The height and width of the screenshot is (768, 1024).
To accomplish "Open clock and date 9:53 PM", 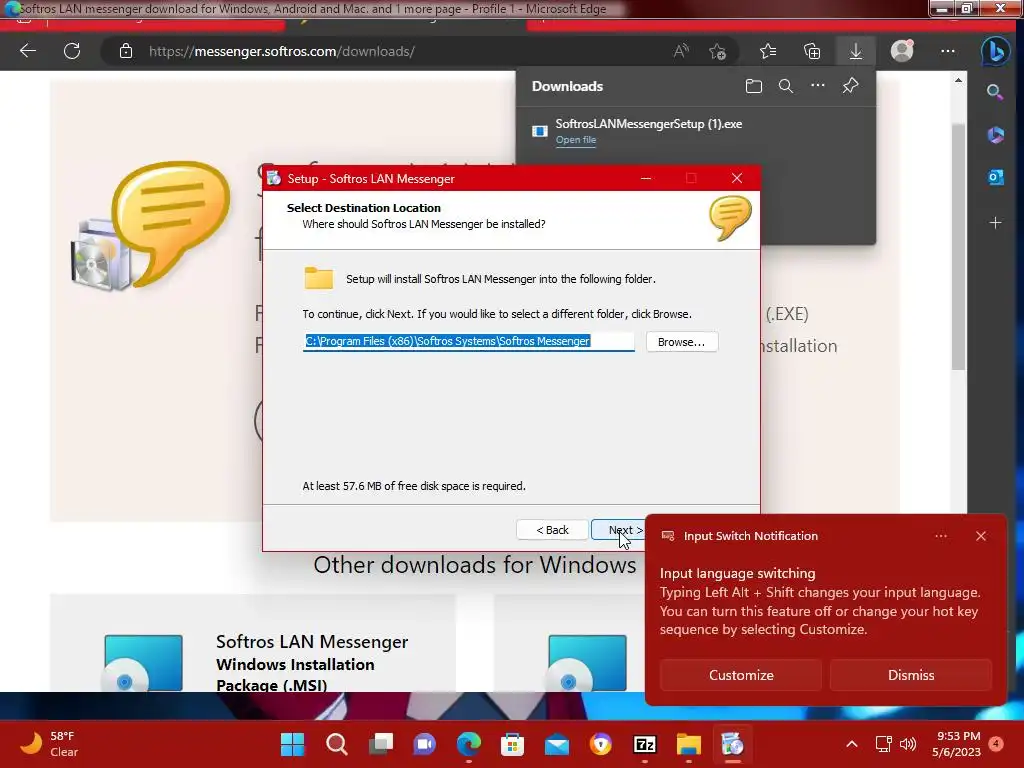I will click(957, 744).
